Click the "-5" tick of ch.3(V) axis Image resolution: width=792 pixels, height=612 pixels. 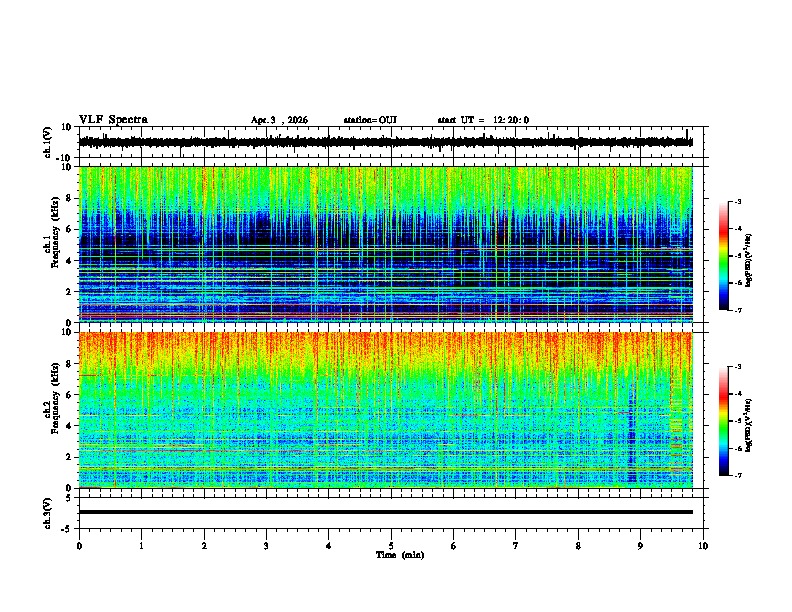pyautogui.click(x=67, y=529)
